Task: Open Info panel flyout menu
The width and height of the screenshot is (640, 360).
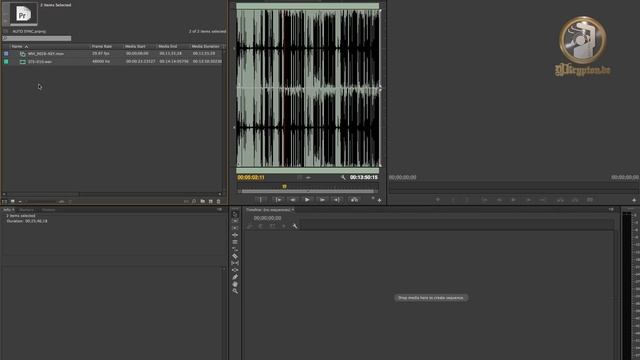Action: coord(219,209)
